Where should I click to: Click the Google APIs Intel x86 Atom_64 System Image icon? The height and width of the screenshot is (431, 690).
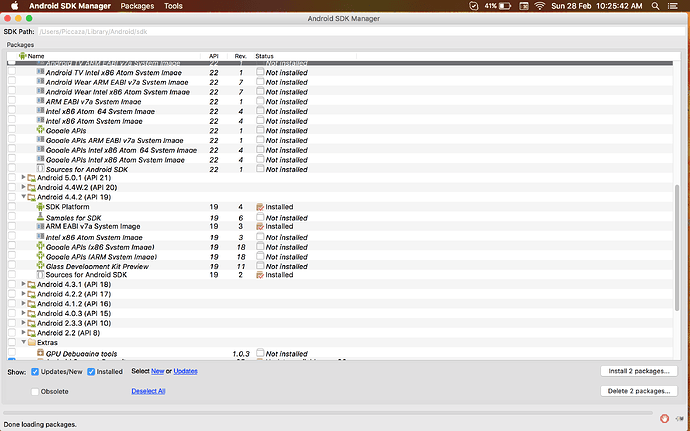point(40,149)
